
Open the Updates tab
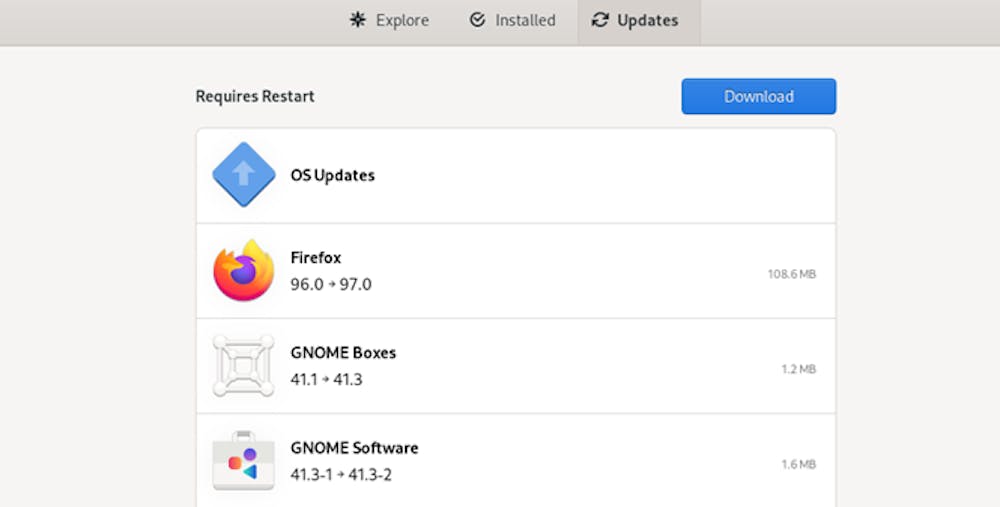[x=638, y=20]
